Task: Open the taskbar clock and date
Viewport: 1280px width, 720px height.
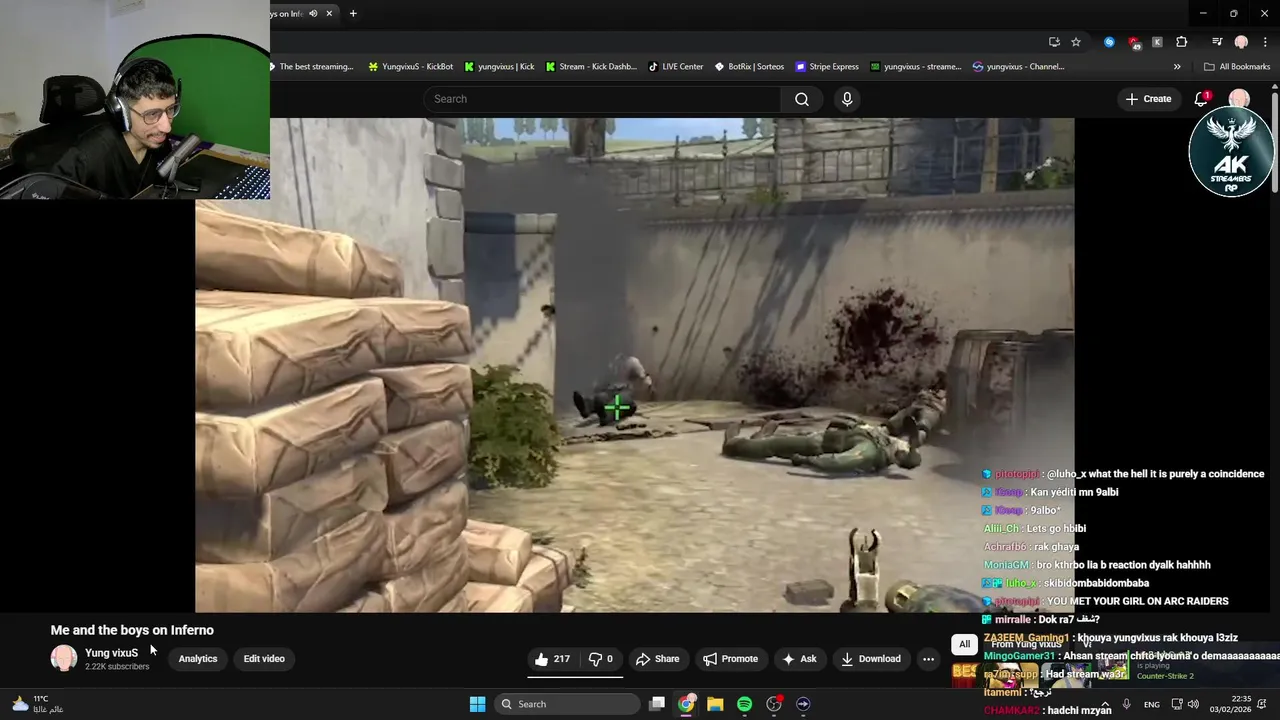Action: (x=1230, y=704)
